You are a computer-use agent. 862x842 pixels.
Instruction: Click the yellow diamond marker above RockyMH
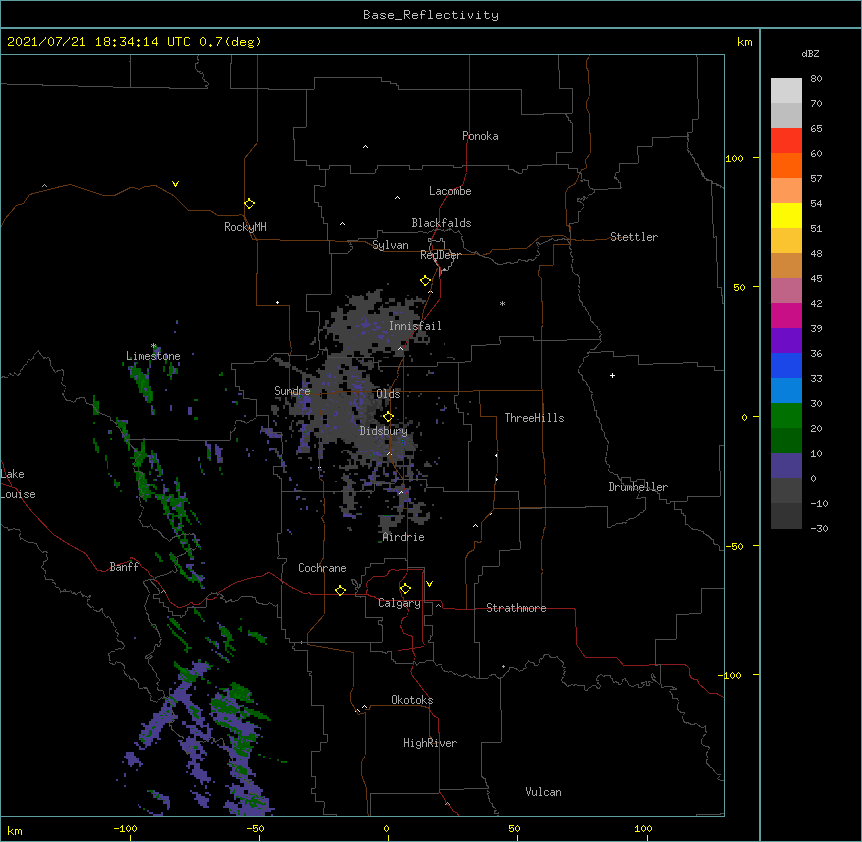pyautogui.click(x=249, y=203)
